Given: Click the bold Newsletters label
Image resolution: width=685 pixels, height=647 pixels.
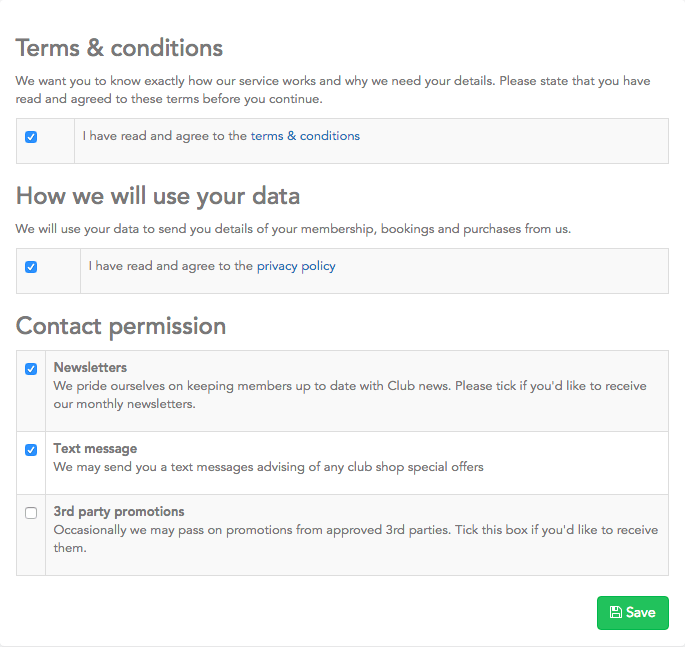Looking at the screenshot, I should (x=90, y=368).
